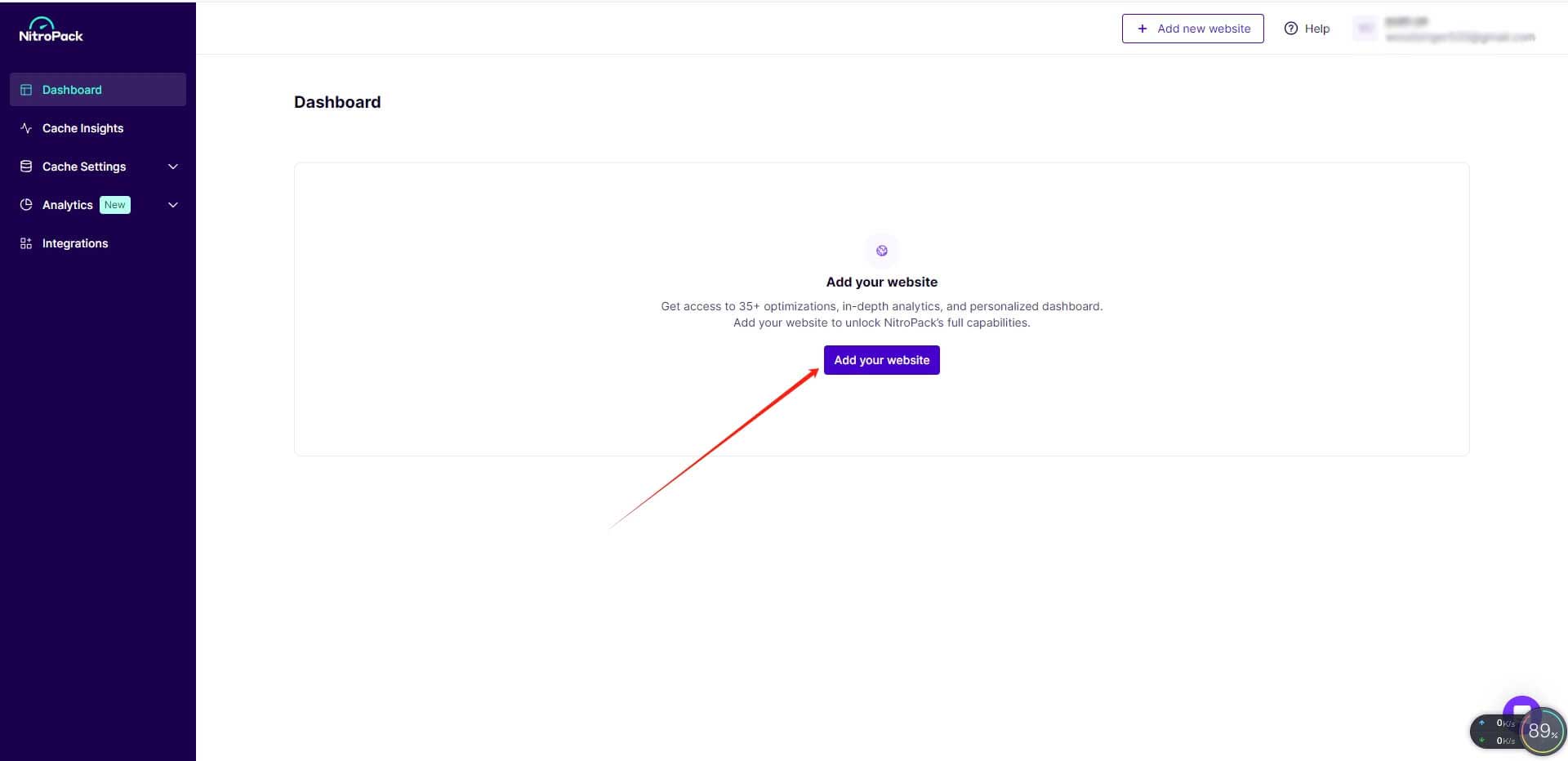The image size is (1568, 761).
Task: Open Integrations label in the sidebar
Action: tap(75, 243)
